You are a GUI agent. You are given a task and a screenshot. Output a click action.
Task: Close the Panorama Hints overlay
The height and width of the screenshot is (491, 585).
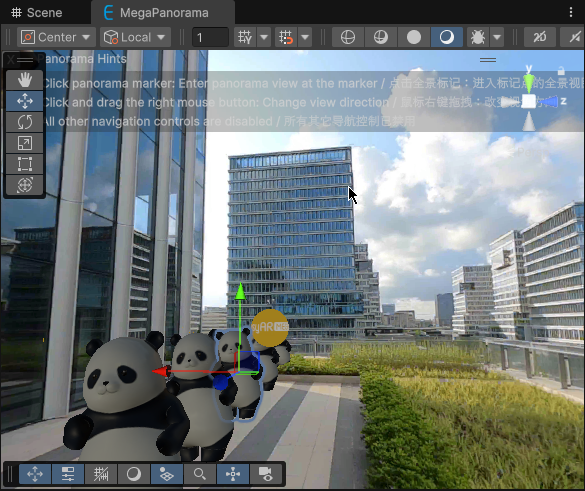tap(10, 59)
